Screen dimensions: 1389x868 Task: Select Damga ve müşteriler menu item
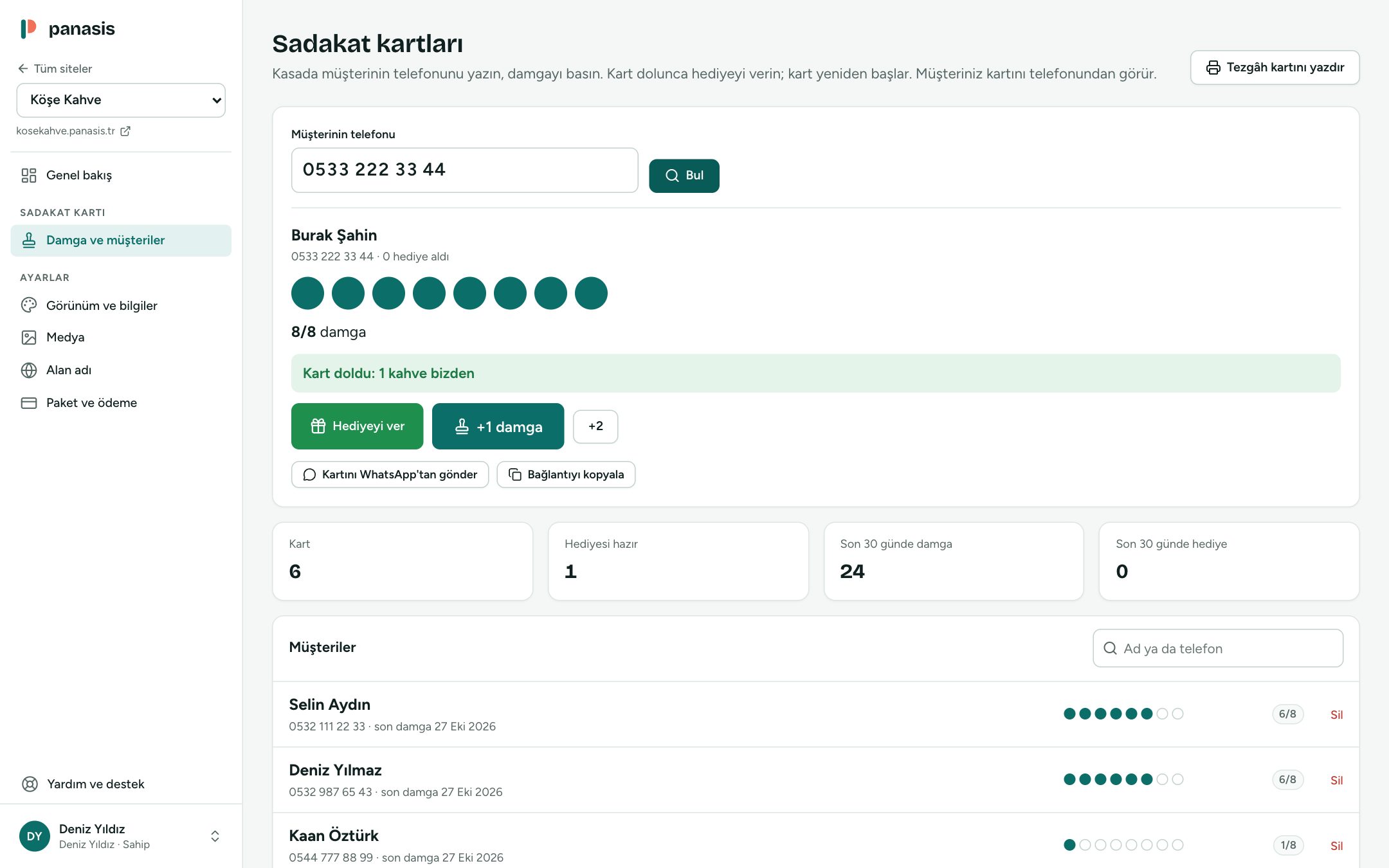(121, 240)
